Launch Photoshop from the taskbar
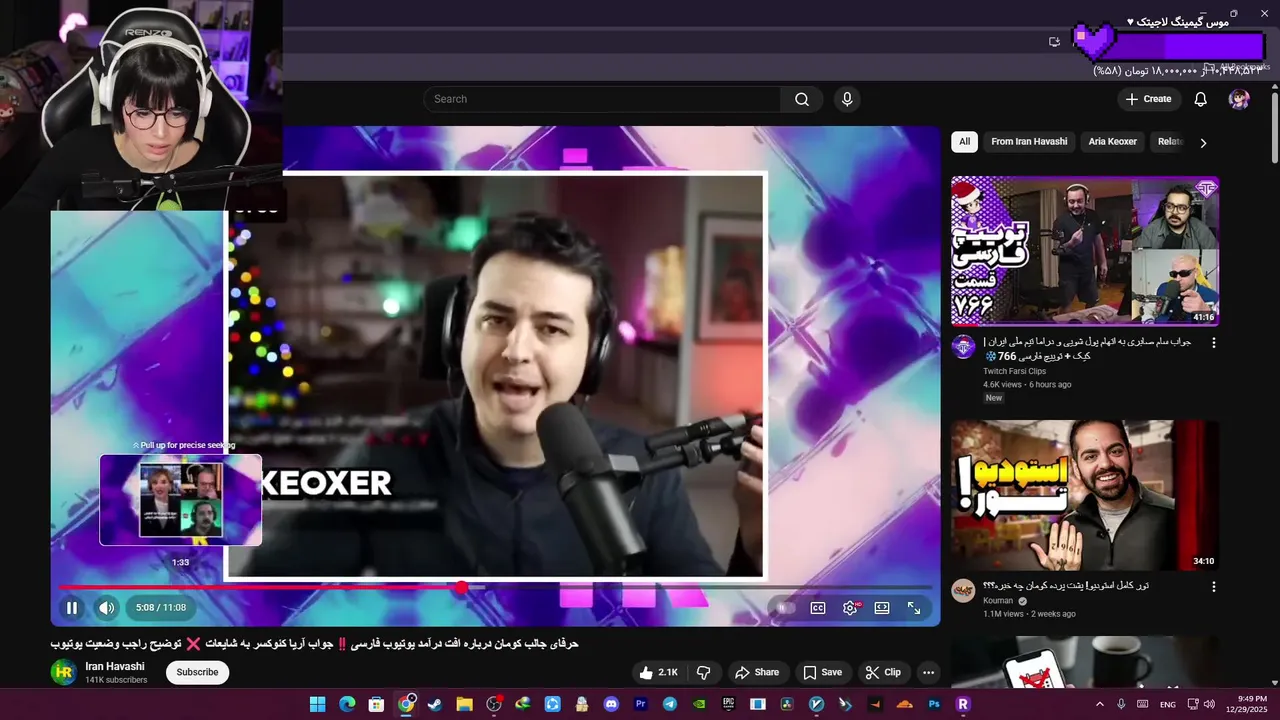Image resolution: width=1280 pixels, height=720 pixels. [934, 704]
